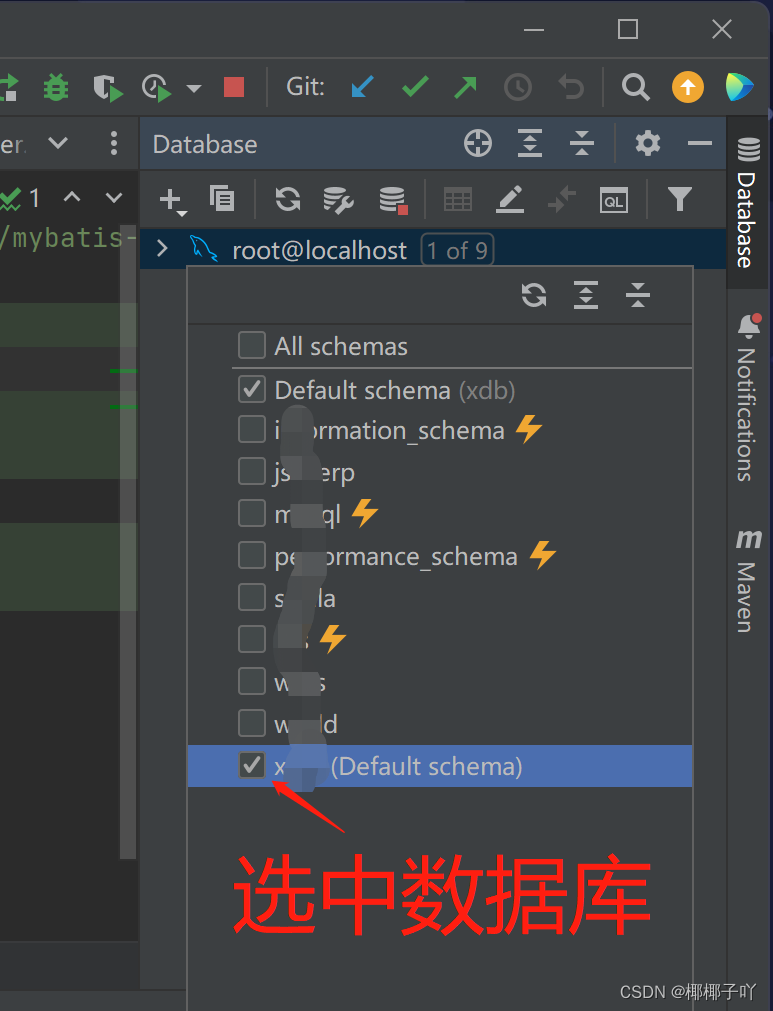773x1011 pixels.
Task: Open the Database side tab
Action: point(747,203)
